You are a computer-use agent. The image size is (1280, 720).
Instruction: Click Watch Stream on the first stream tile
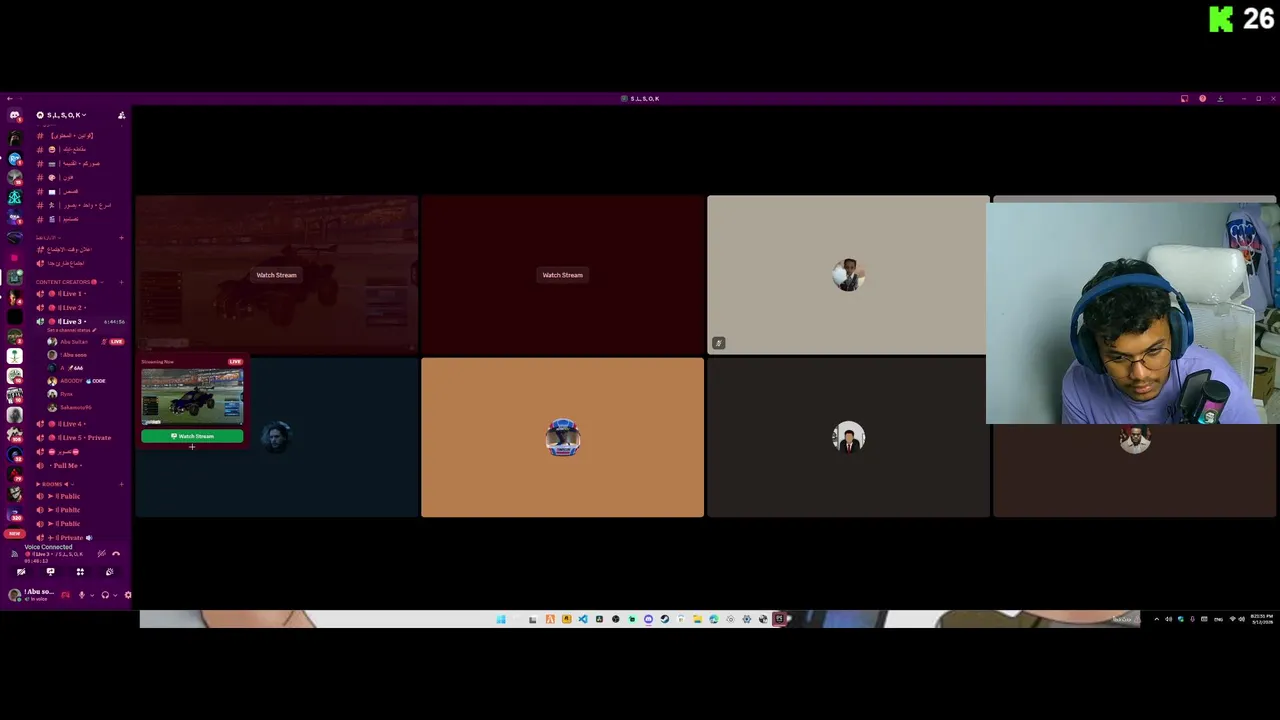pyautogui.click(x=276, y=275)
